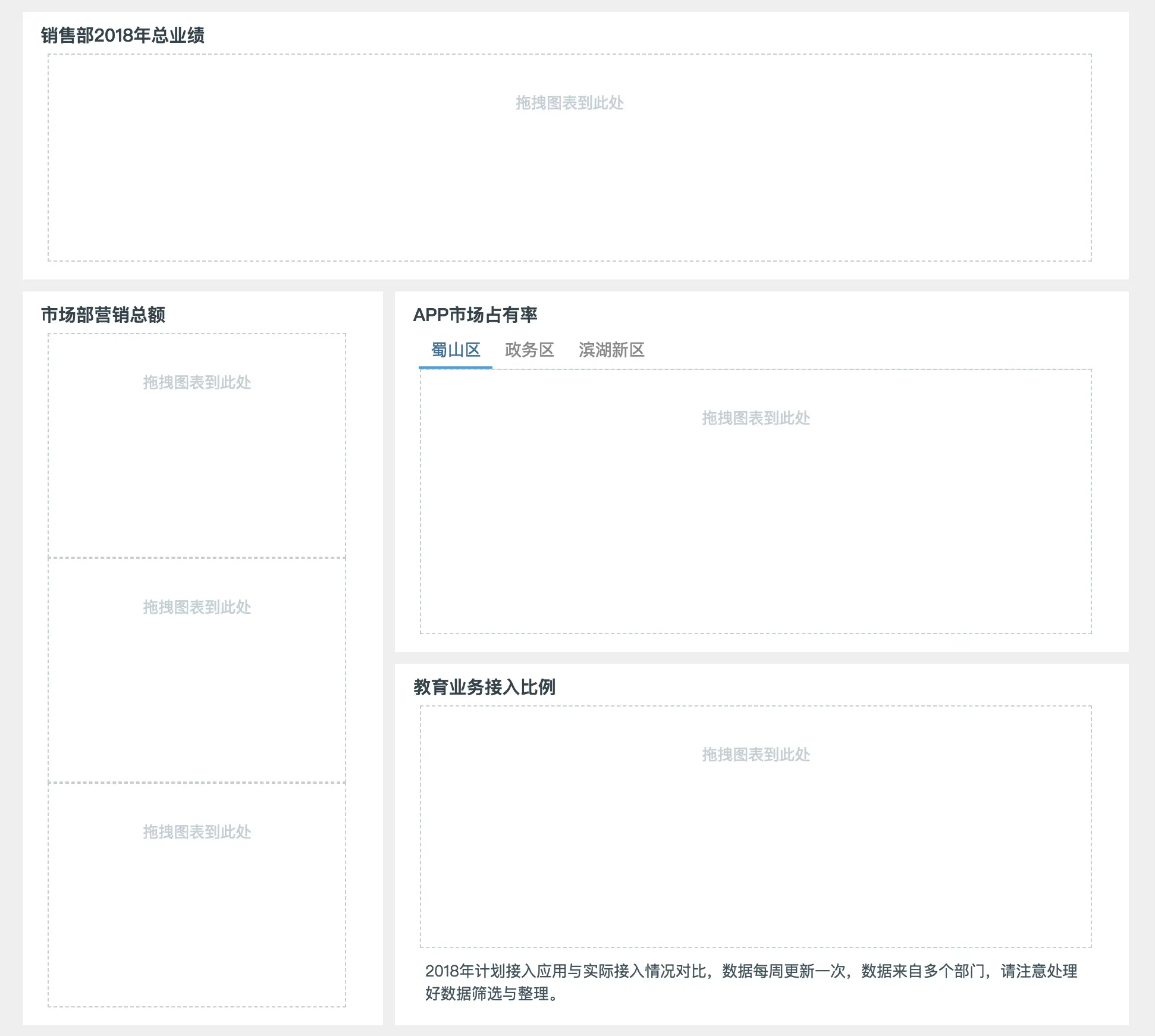This screenshot has height=1036, width=1155.
Task: Click the 销售部2018年总业绩 card title
Action: pos(122,35)
